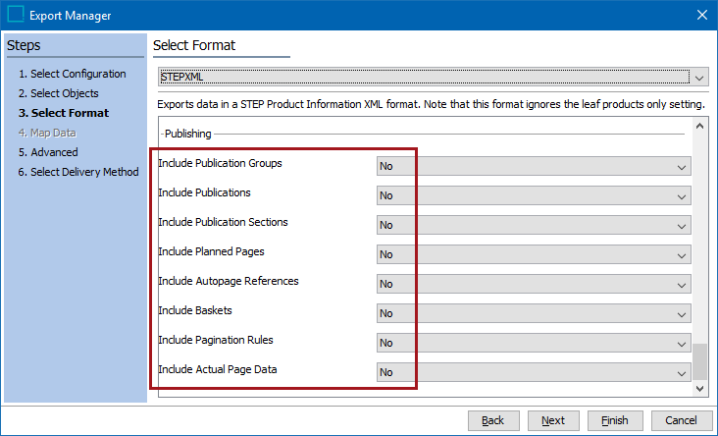
Task: Expand Include Publication Sections dropdown
Action: pos(533,225)
